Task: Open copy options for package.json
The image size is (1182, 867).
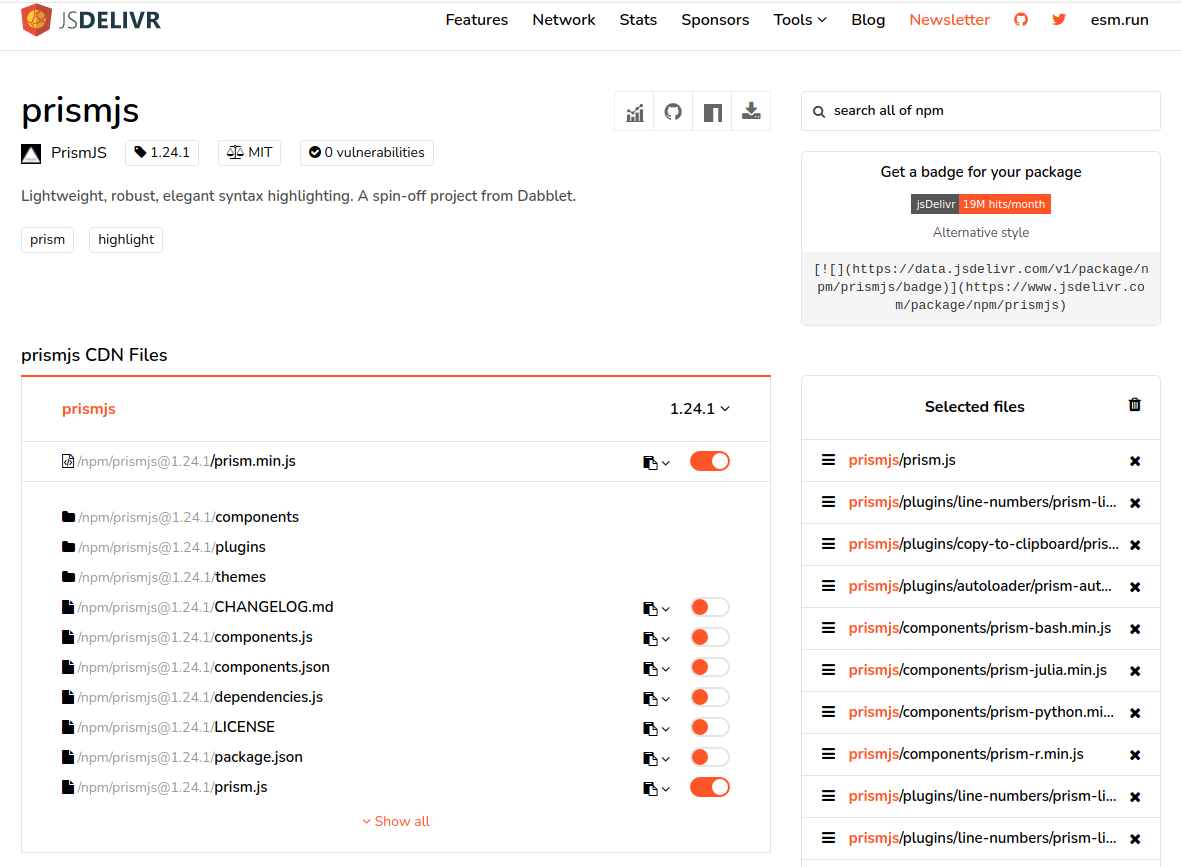Action: pos(656,759)
